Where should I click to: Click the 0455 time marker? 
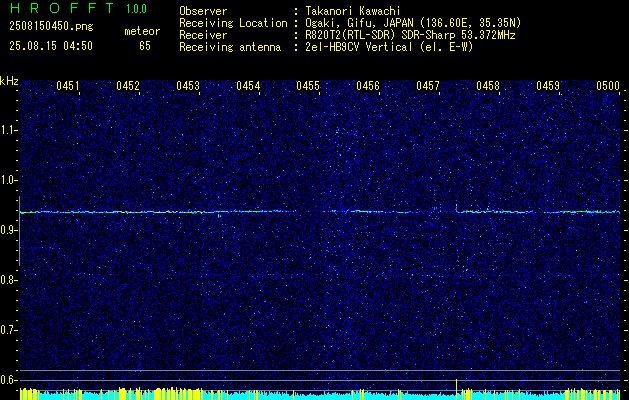coord(308,86)
